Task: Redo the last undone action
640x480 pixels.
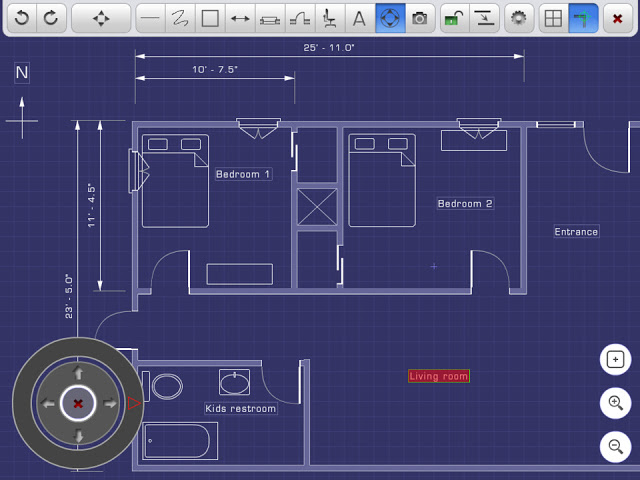Action: (51, 18)
